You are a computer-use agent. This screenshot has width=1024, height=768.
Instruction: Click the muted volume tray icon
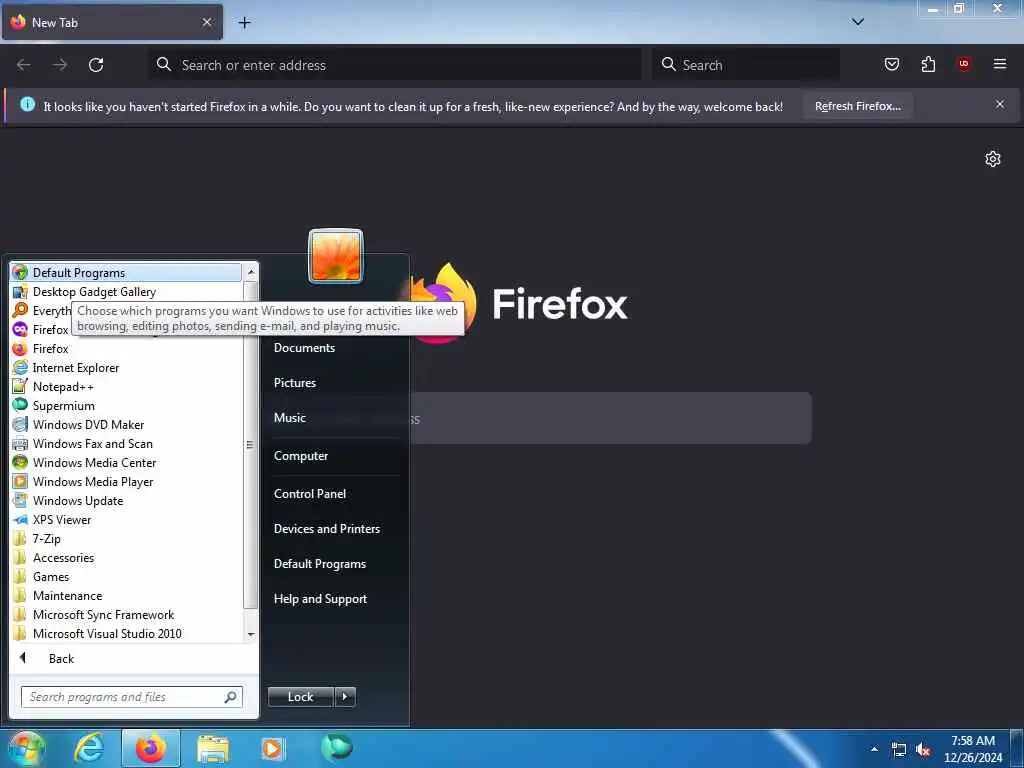923,750
